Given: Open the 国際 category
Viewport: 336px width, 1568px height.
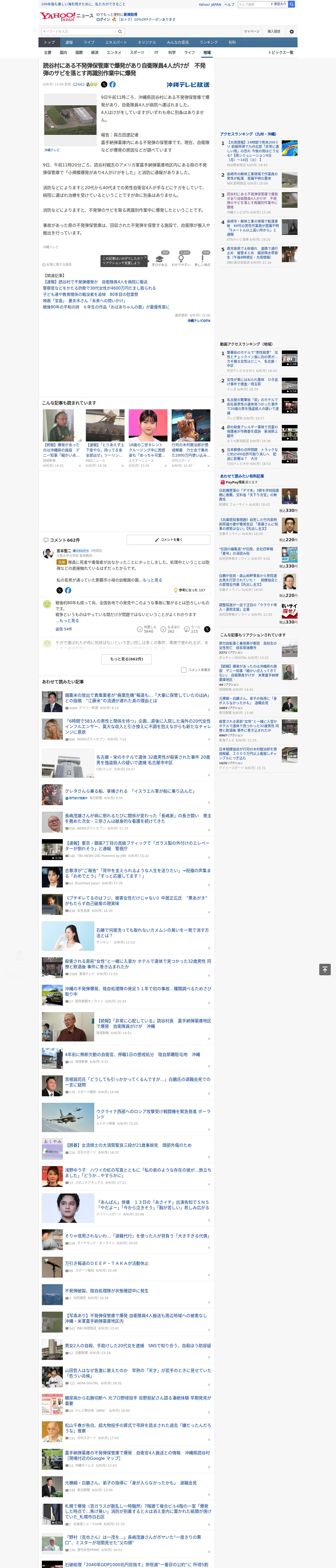Looking at the screenshot, I should click(x=79, y=53).
